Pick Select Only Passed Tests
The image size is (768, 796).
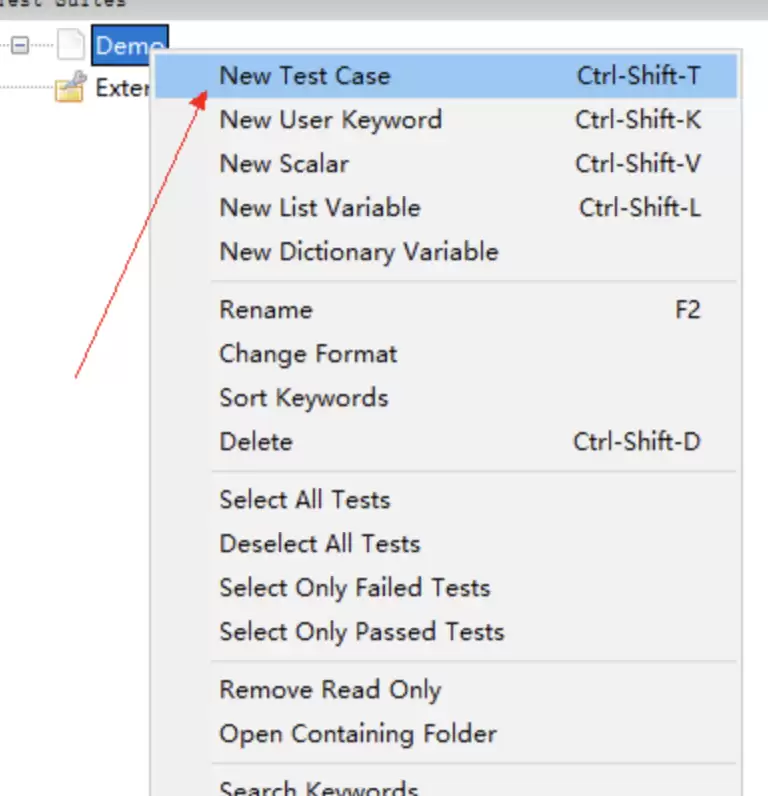pyautogui.click(x=446, y=632)
